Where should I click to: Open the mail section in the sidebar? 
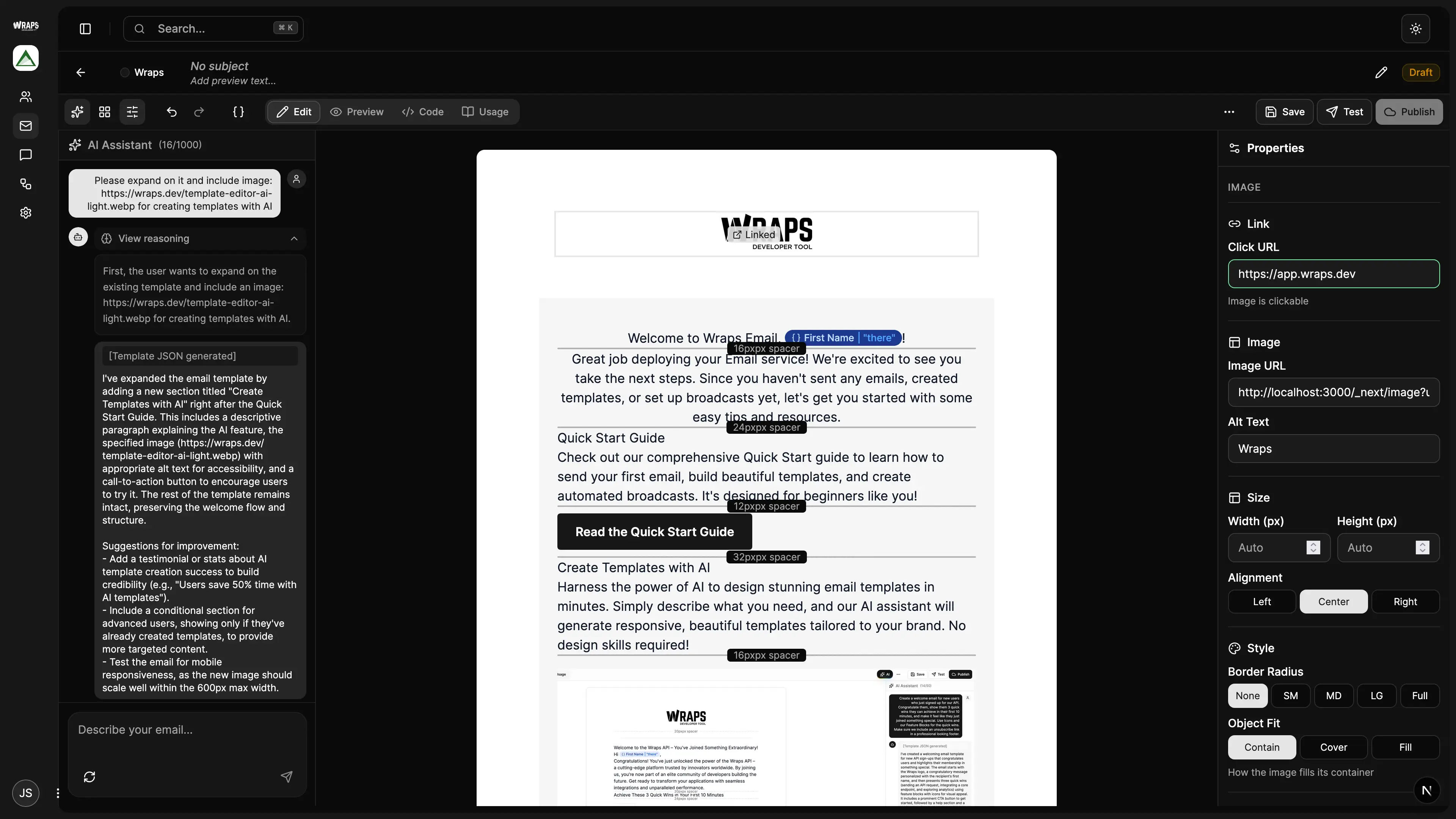(x=25, y=126)
